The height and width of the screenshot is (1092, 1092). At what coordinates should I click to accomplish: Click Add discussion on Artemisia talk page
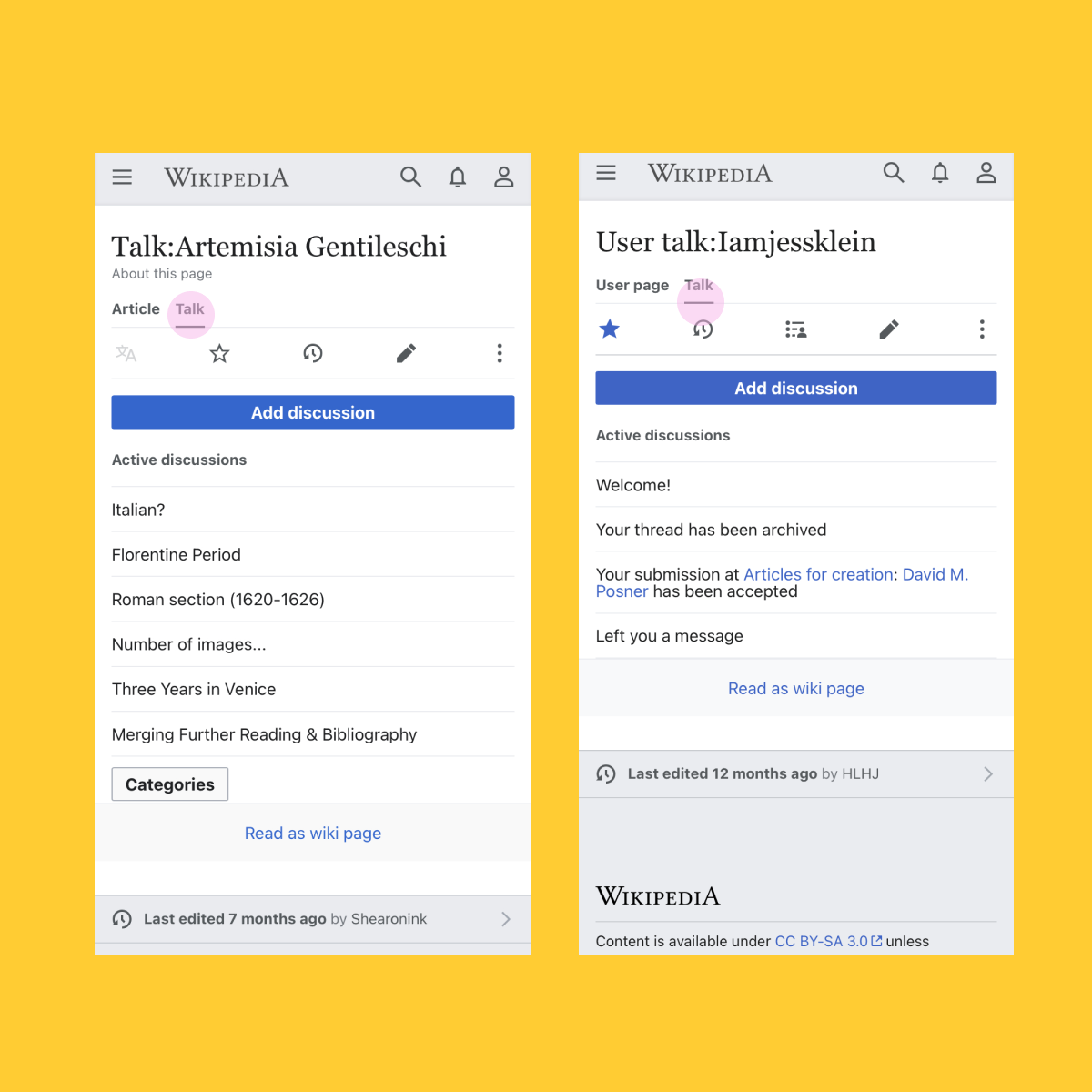[313, 412]
